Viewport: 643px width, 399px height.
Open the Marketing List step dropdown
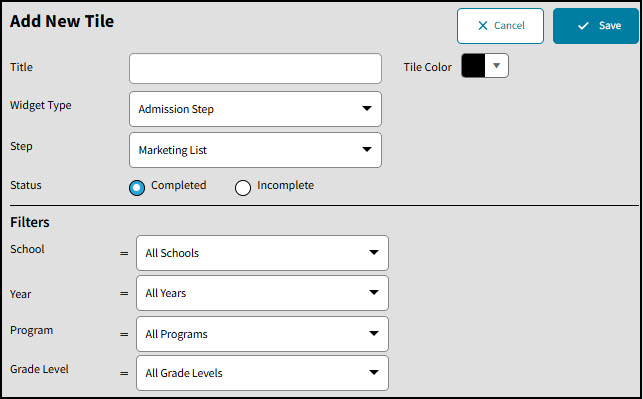255,150
